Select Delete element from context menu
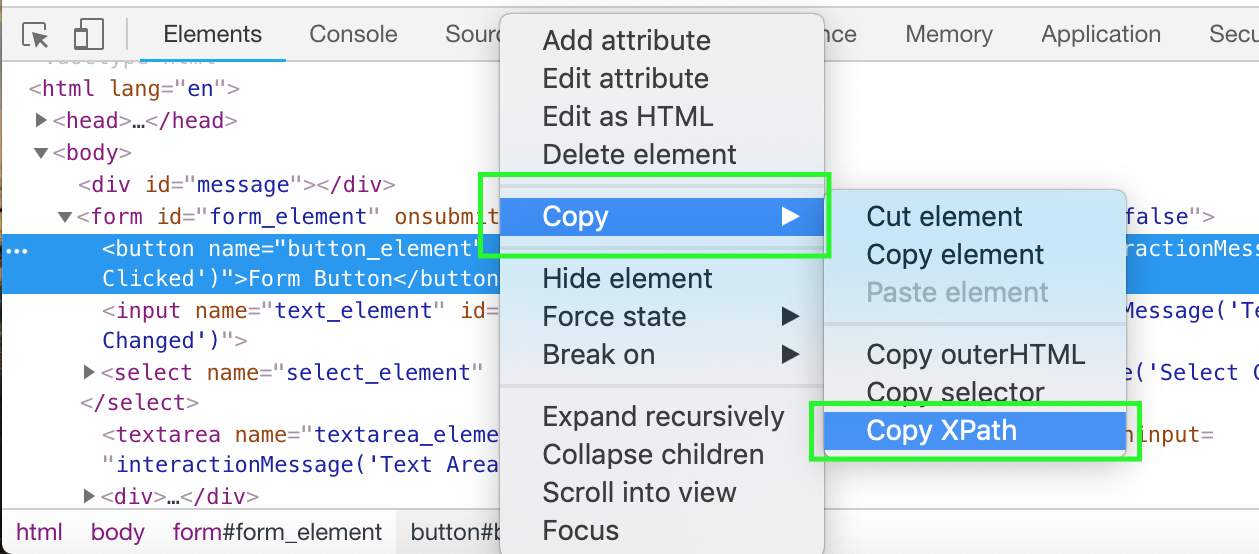 (639, 154)
